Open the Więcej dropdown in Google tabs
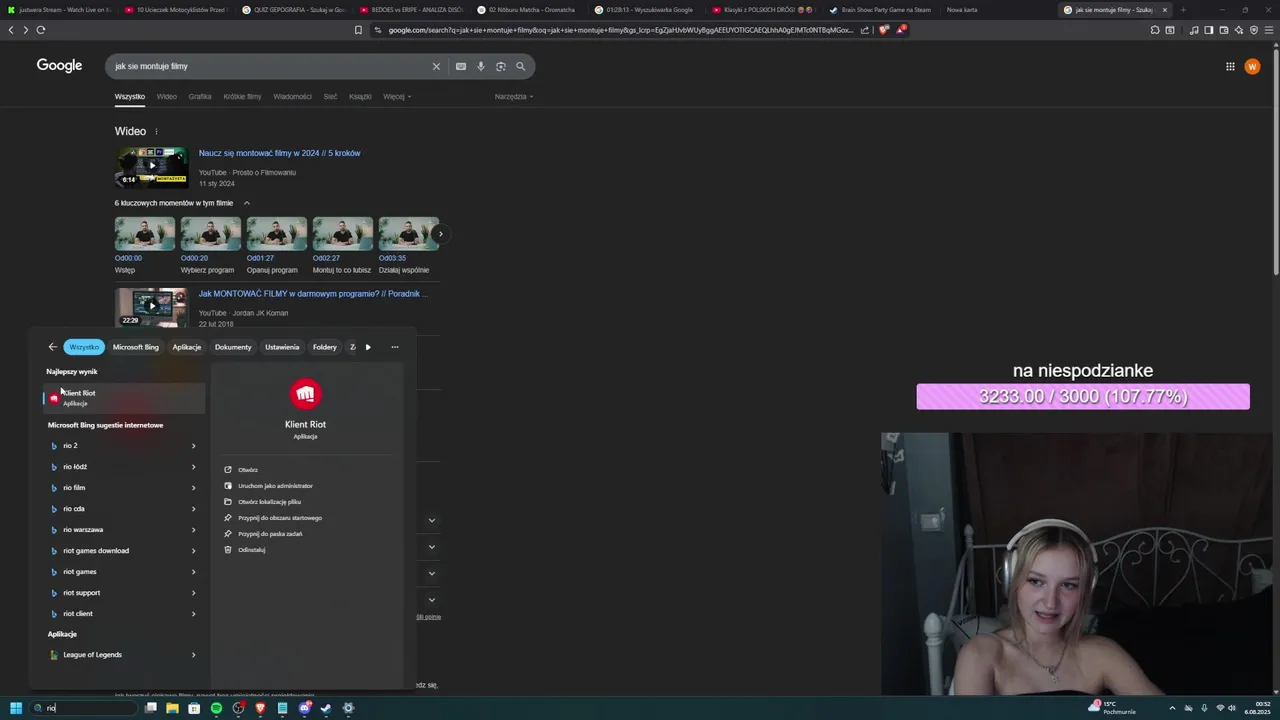Screen dimensions: 1280x720 [x=397, y=97]
